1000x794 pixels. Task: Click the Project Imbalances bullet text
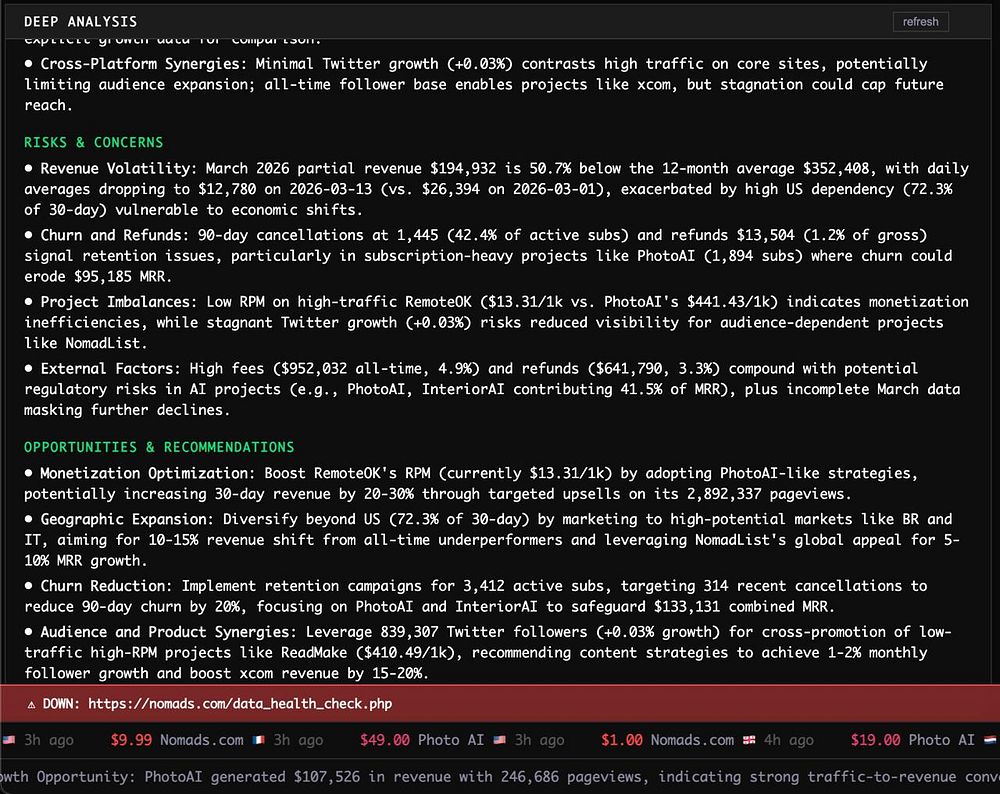pyautogui.click(x=497, y=322)
